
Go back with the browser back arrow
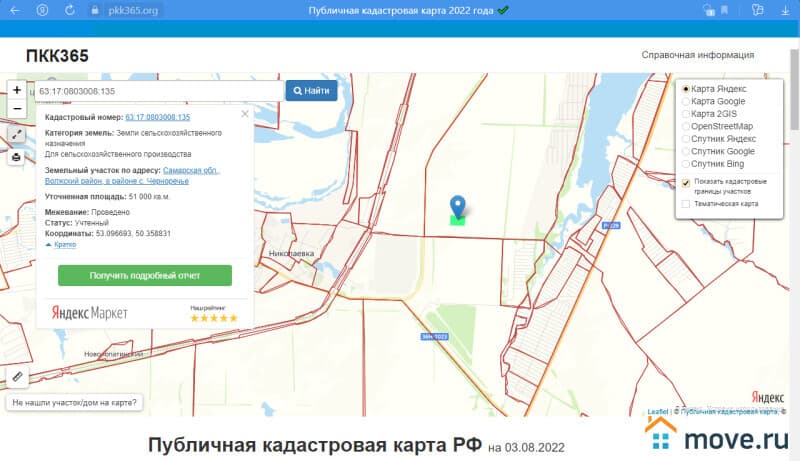coord(14,10)
